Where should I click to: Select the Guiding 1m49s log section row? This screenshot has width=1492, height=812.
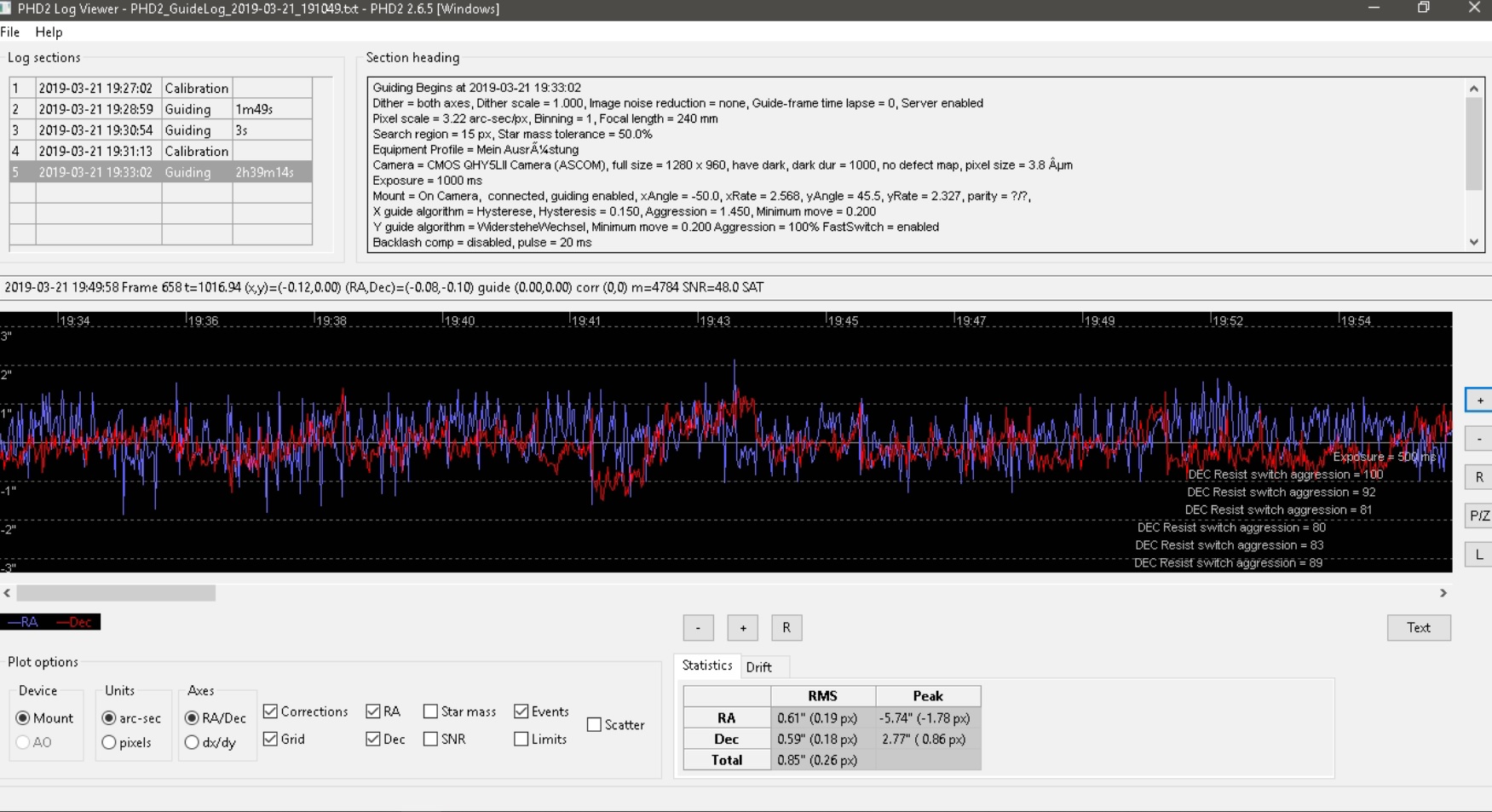tap(161, 109)
